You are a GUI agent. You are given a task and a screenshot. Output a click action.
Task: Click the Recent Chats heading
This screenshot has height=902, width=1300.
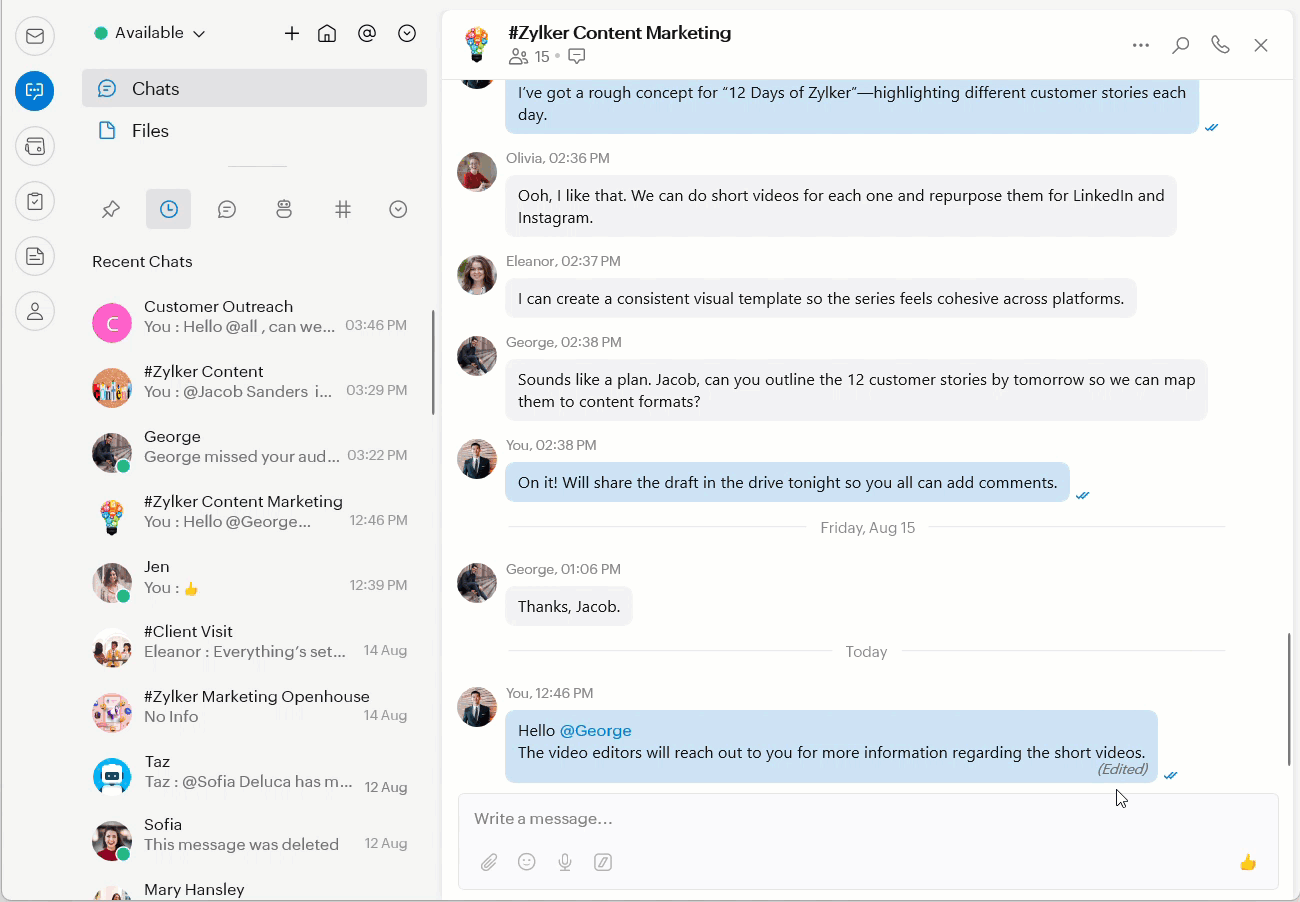pyautogui.click(x=142, y=262)
